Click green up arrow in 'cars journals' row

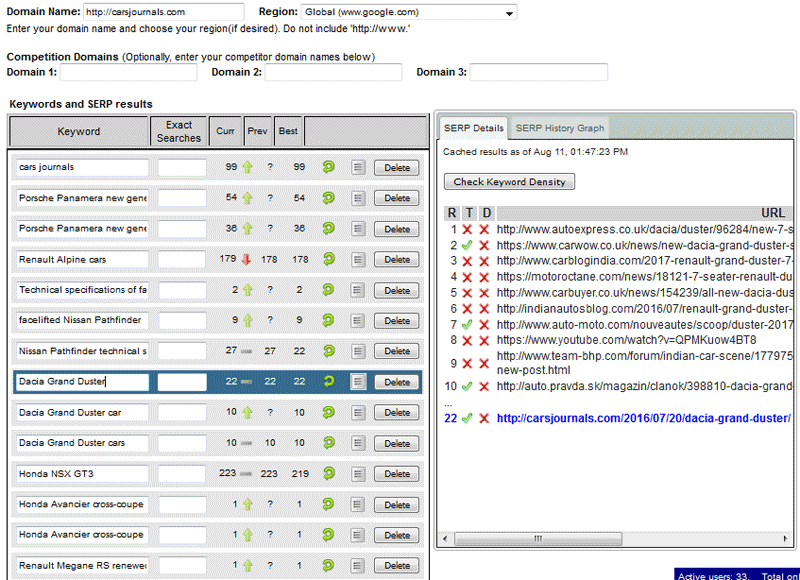247,167
